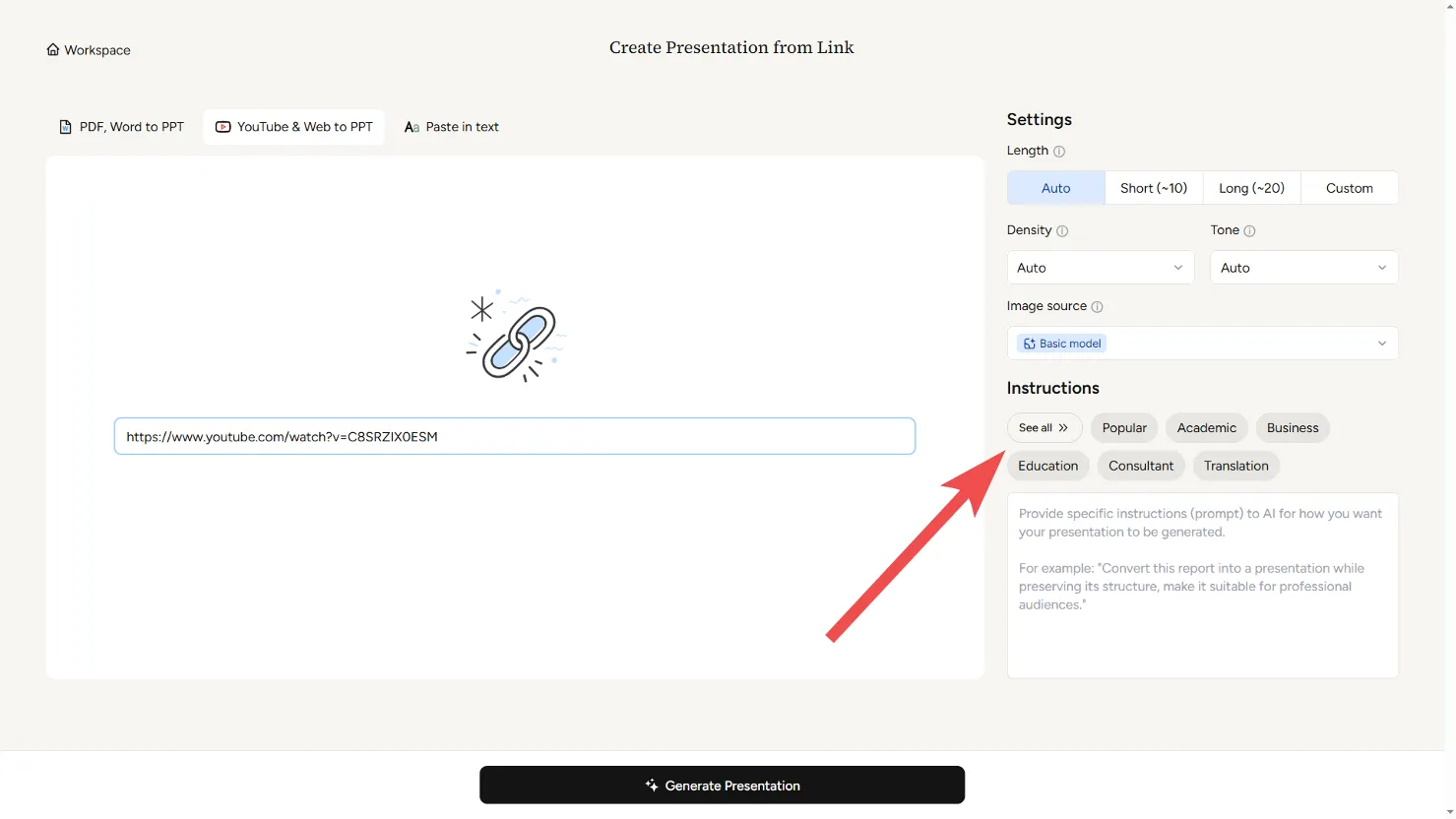
Task: Select Long (~20) length option
Action: (1251, 188)
